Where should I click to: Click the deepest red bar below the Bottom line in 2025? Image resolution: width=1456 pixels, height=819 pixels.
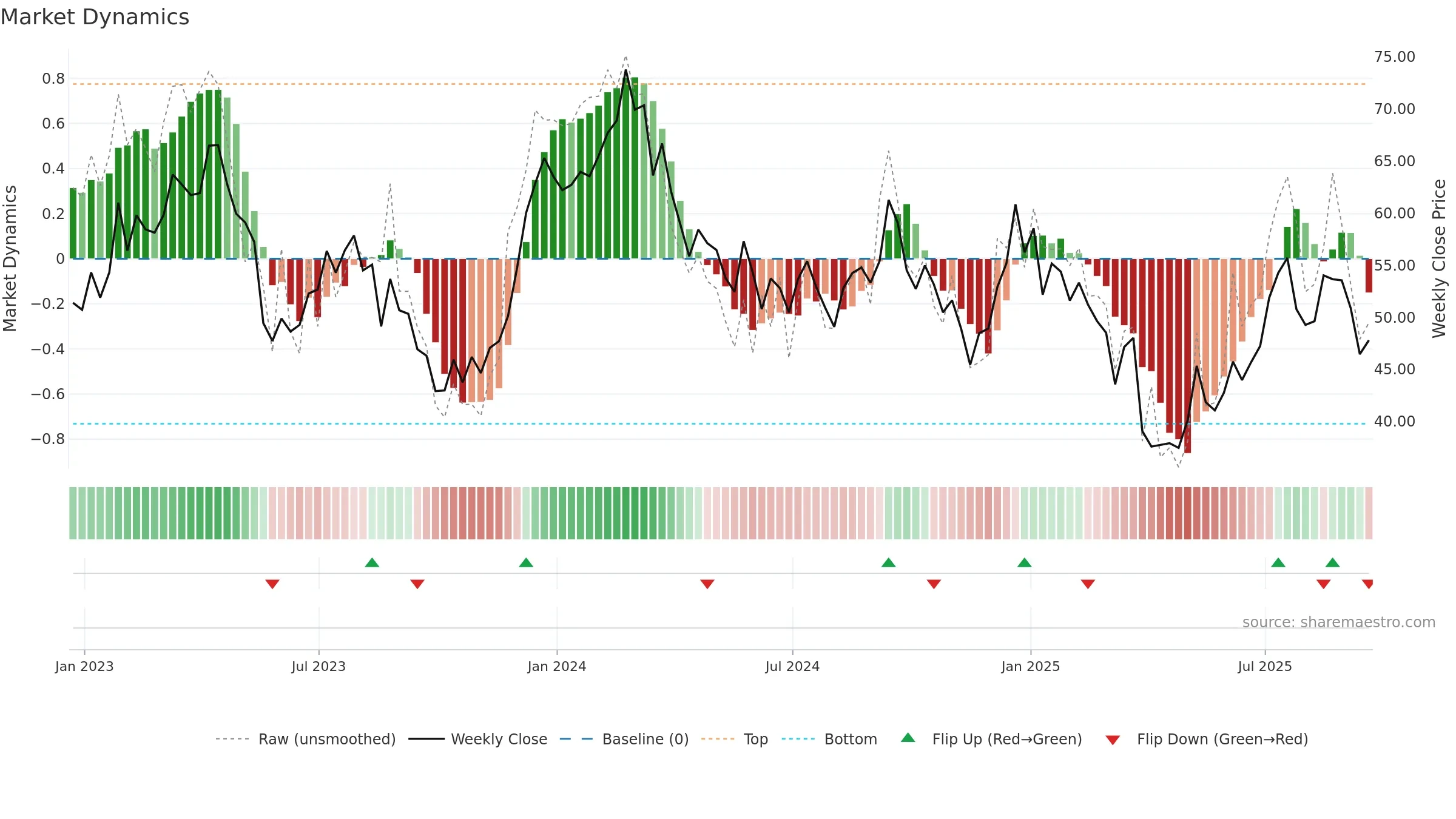[x=1187, y=356]
